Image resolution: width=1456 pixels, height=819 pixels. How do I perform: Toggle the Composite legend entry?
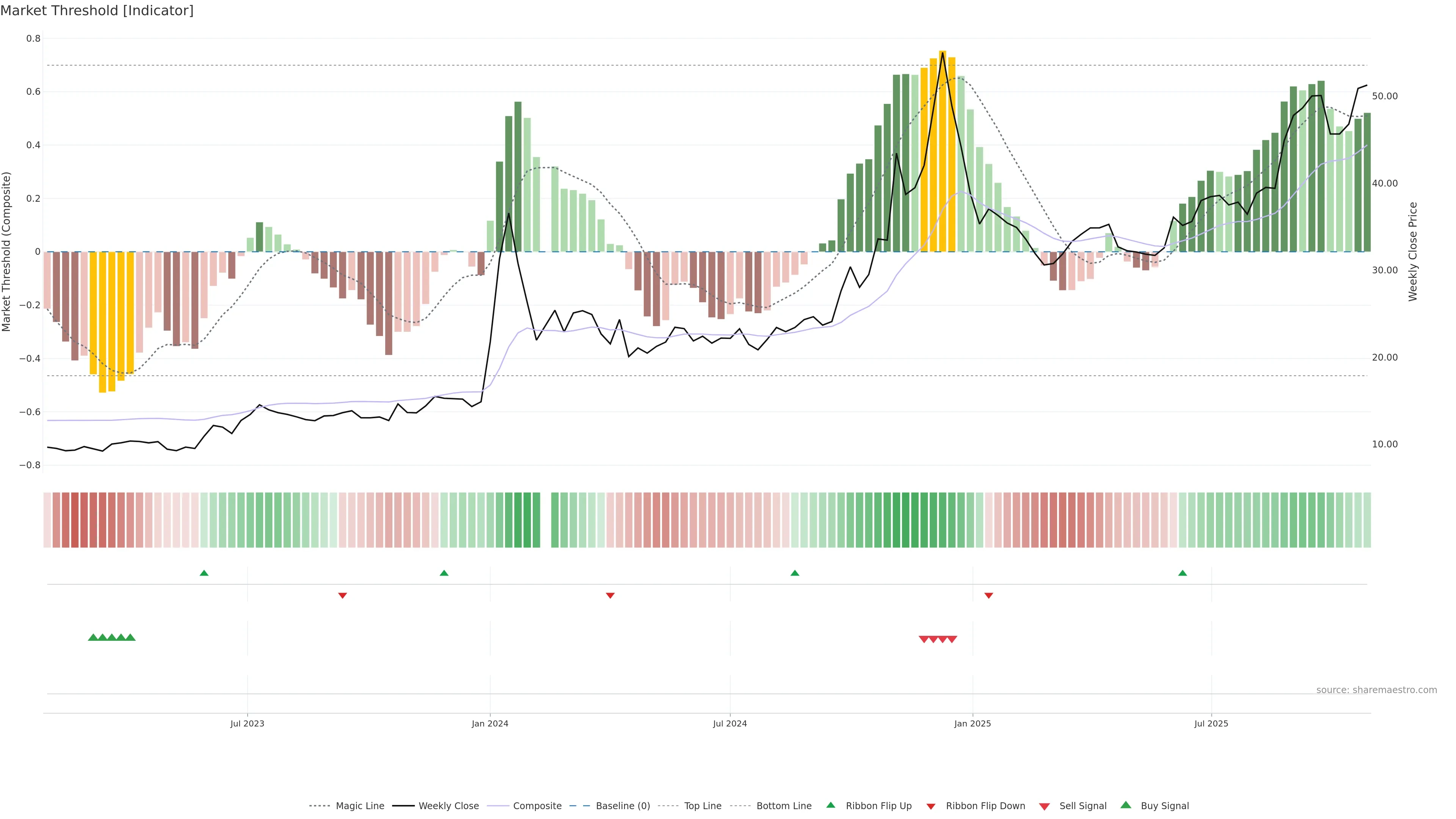click(x=537, y=806)
